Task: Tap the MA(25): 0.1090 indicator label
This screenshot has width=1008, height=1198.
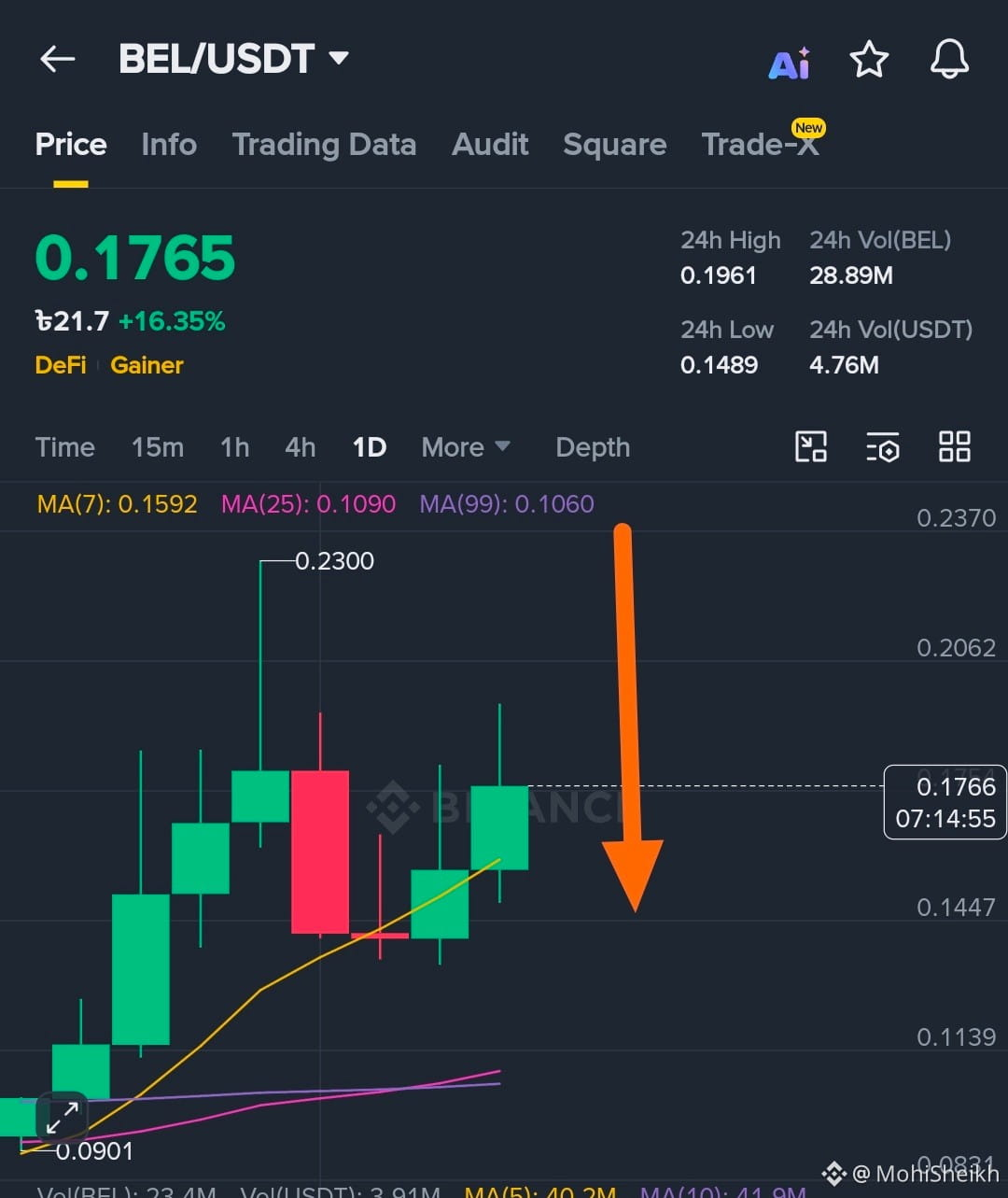Action: [309, 504]
